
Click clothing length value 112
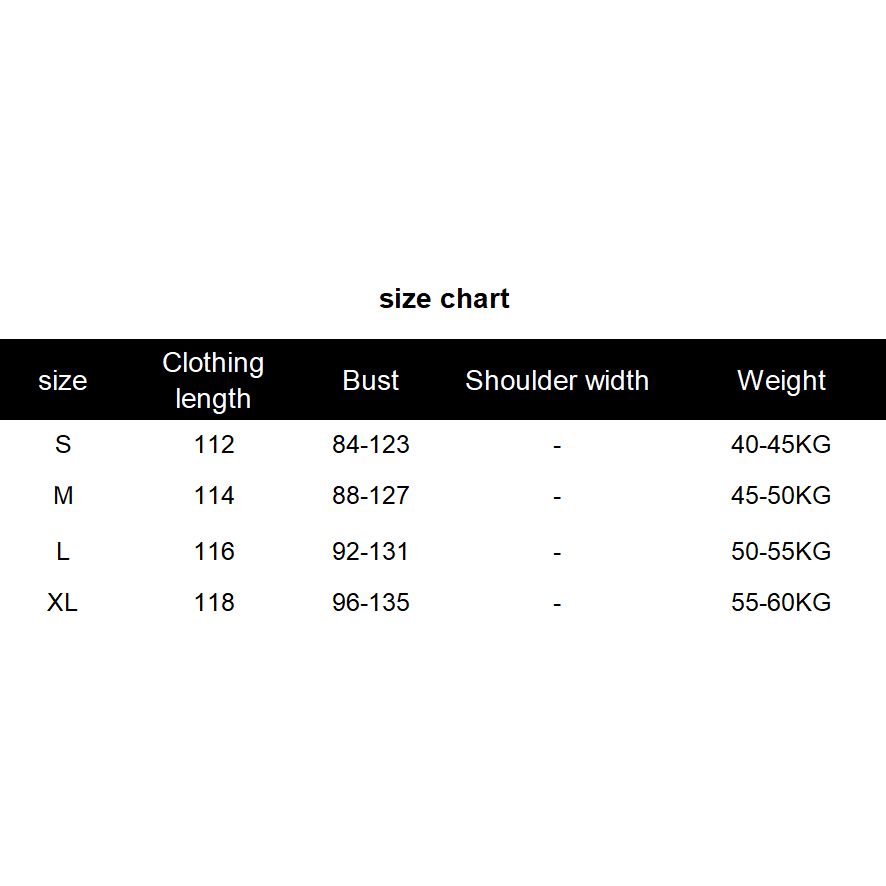(214, 444)
